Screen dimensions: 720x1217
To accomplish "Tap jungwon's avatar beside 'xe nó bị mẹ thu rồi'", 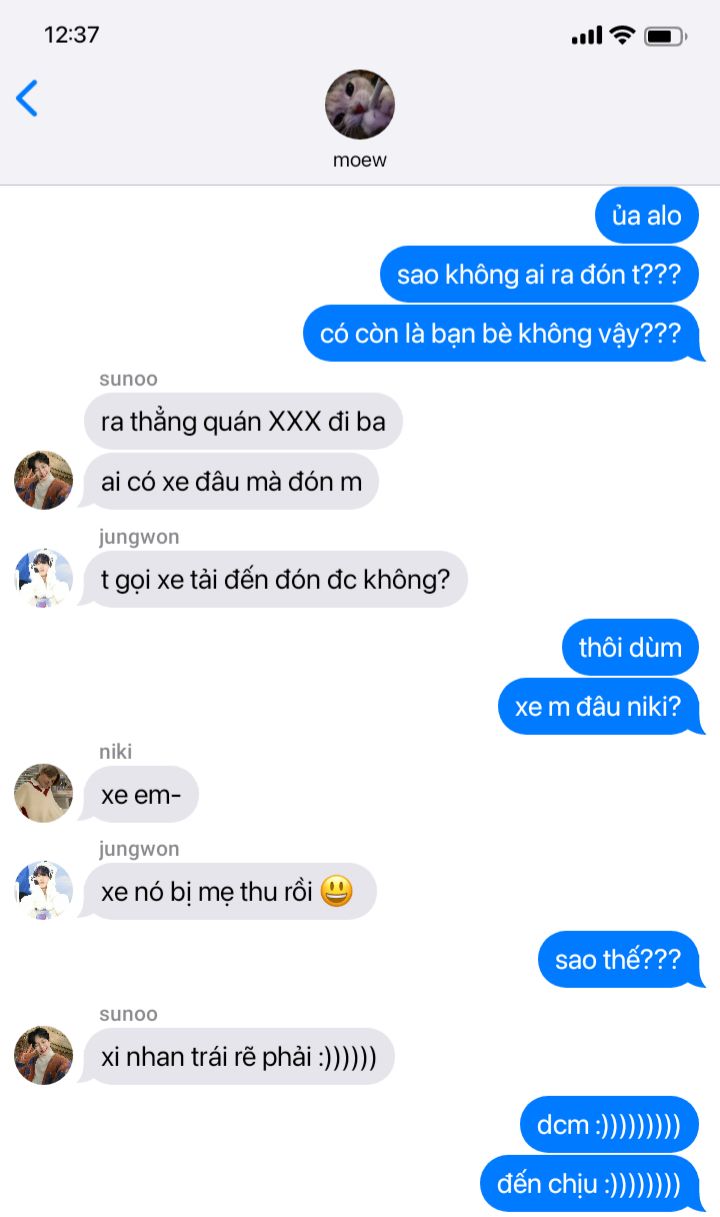I will coord(43,890).
